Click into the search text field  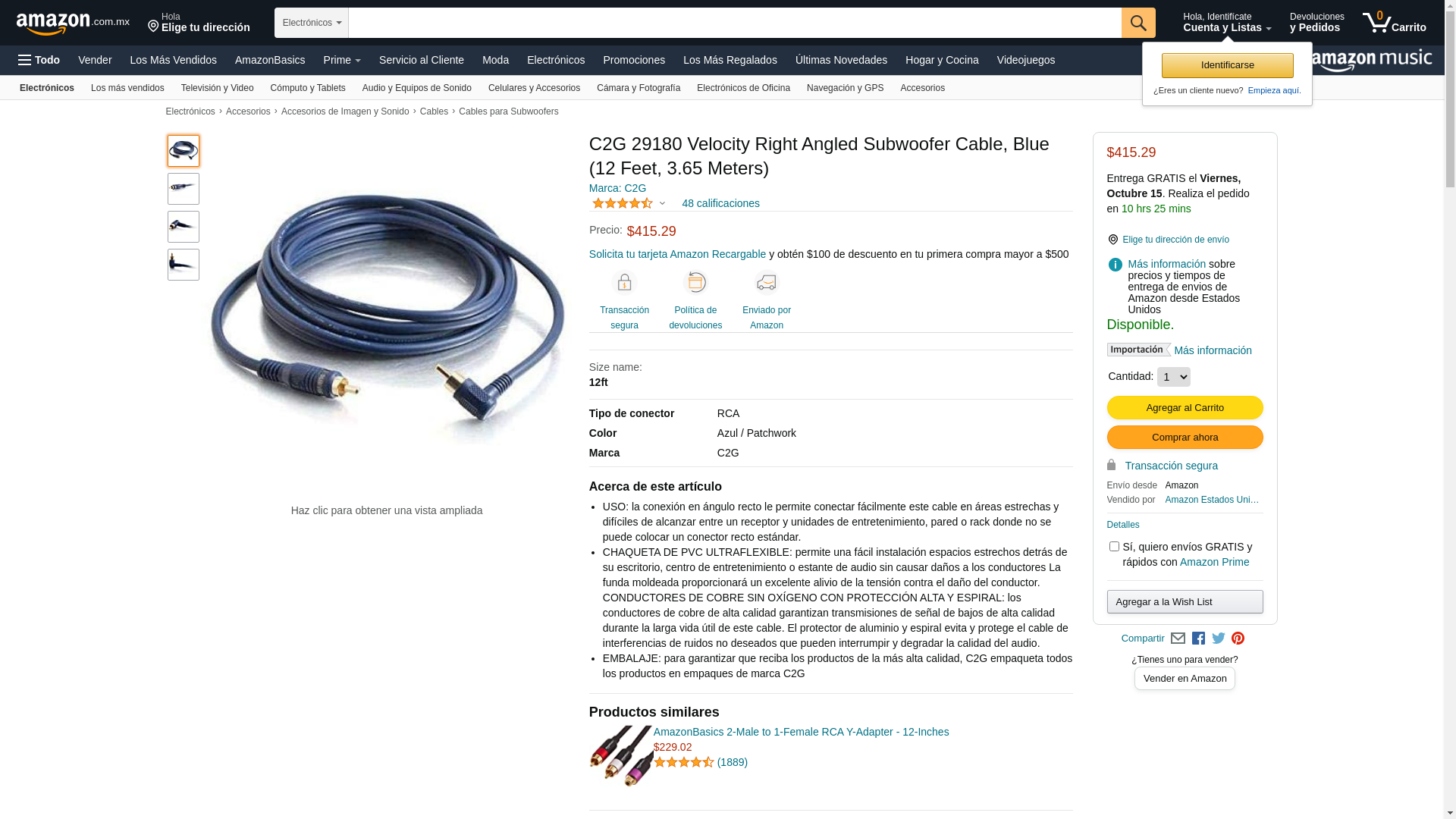[x=734, y=23]
